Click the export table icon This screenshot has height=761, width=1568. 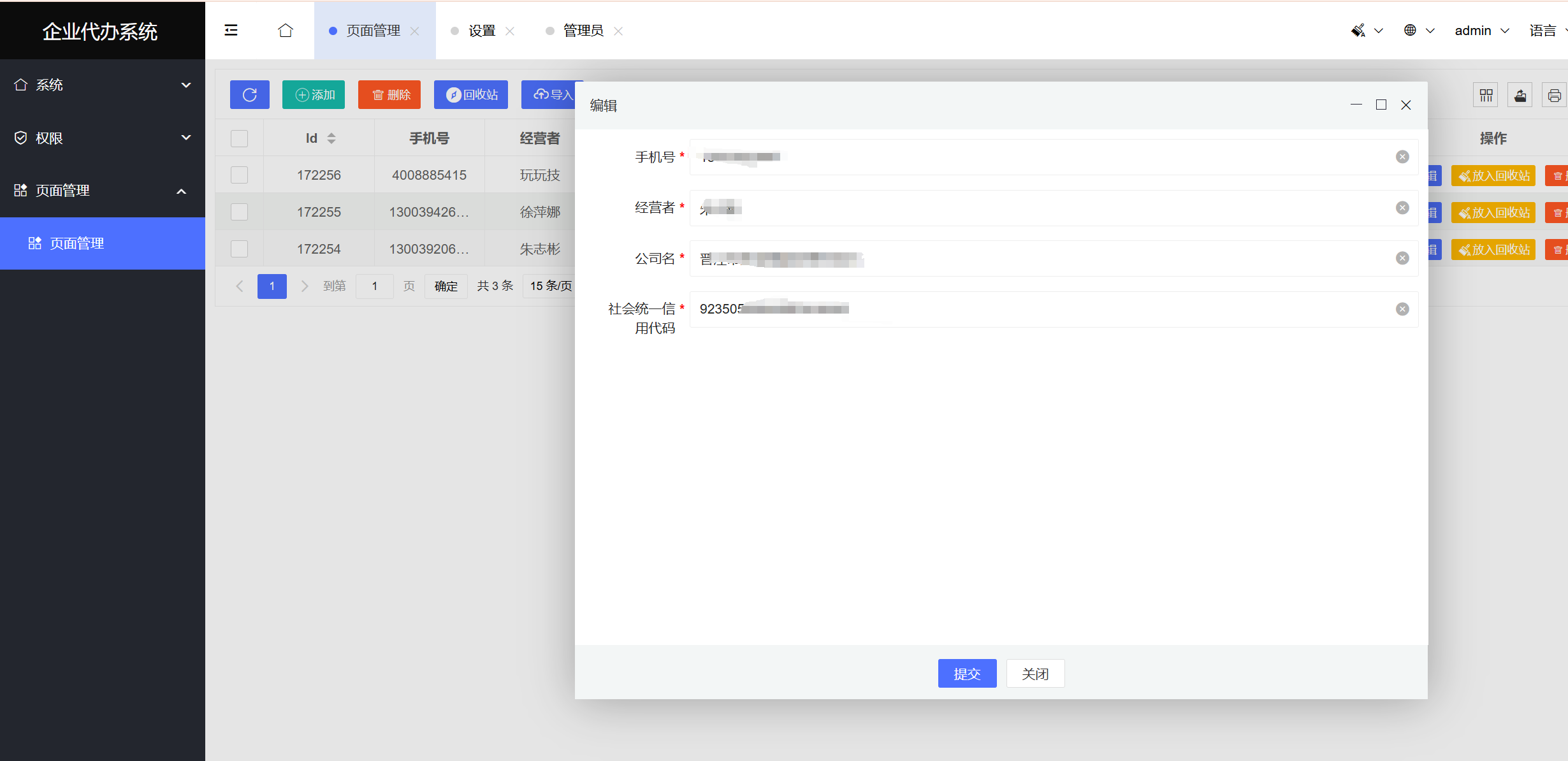click(x=1520, y=96)
